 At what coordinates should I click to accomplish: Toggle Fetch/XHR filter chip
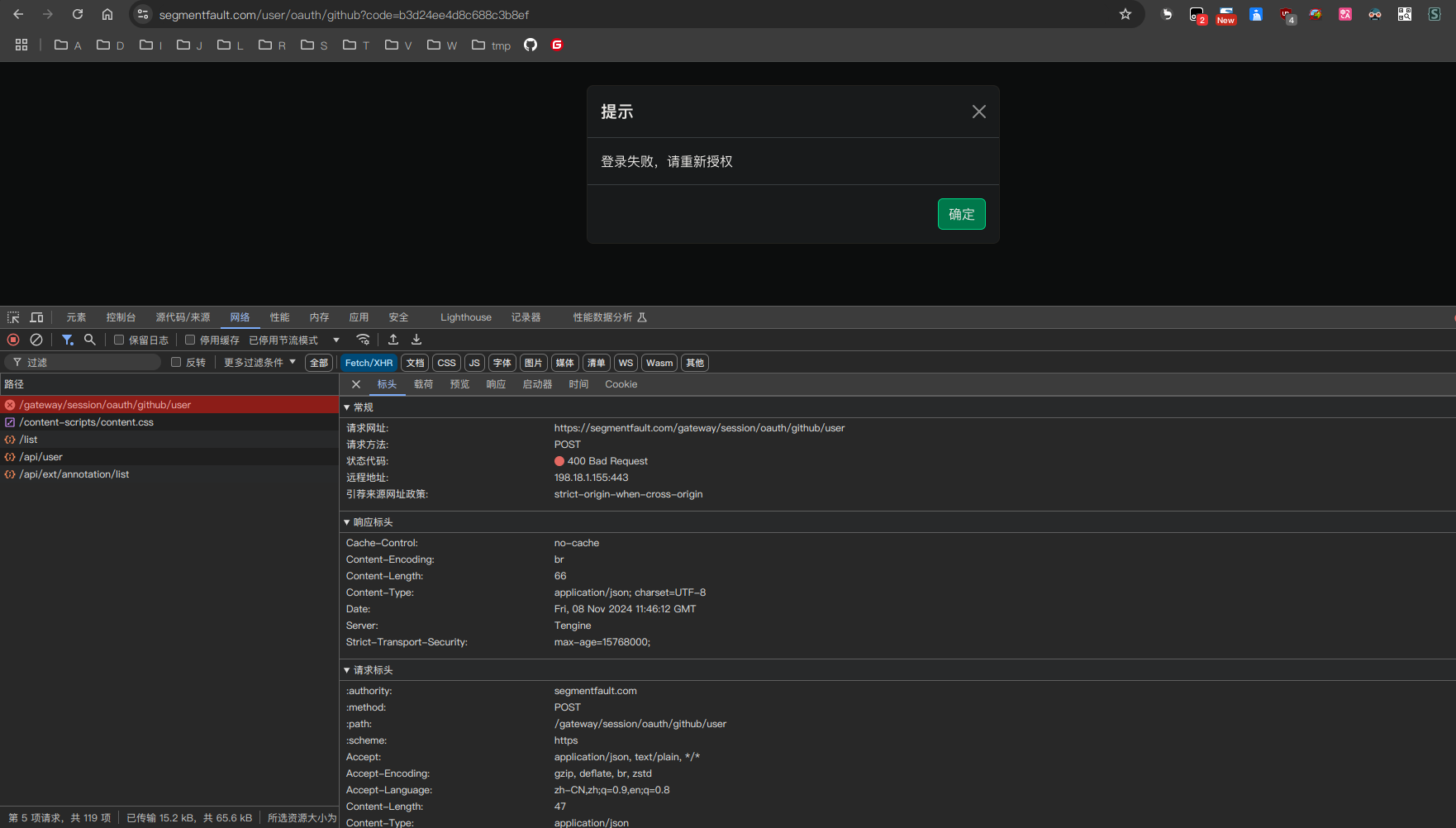click(x=369, y=363)
